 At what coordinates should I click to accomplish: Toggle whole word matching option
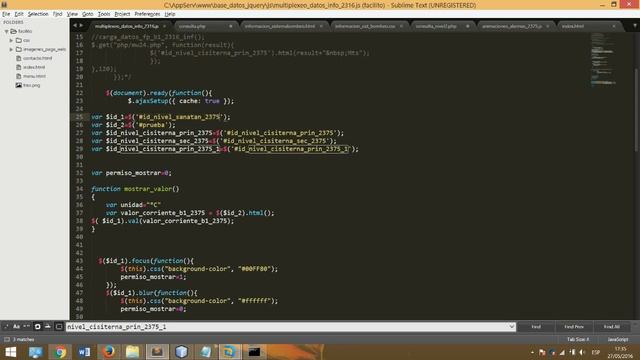pos(27,327)
